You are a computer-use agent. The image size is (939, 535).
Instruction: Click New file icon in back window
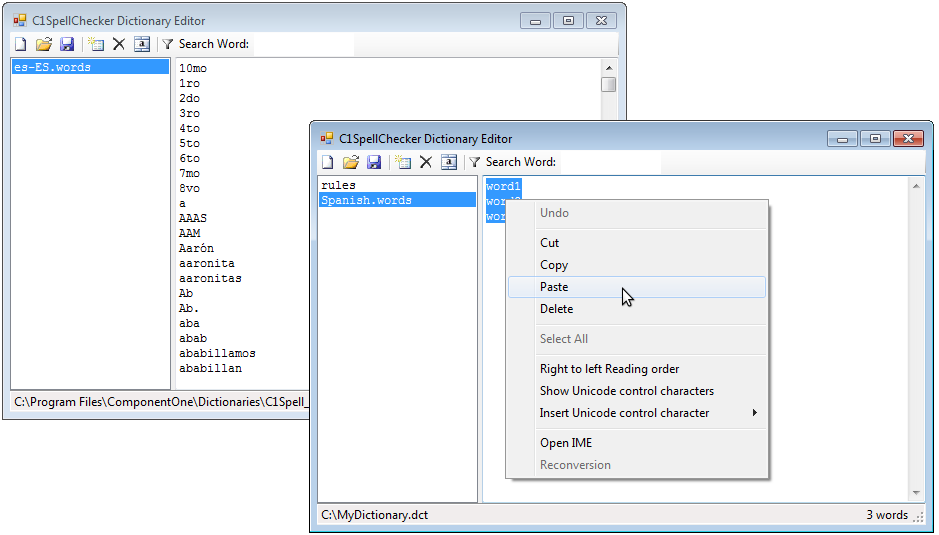click(21, 44)
